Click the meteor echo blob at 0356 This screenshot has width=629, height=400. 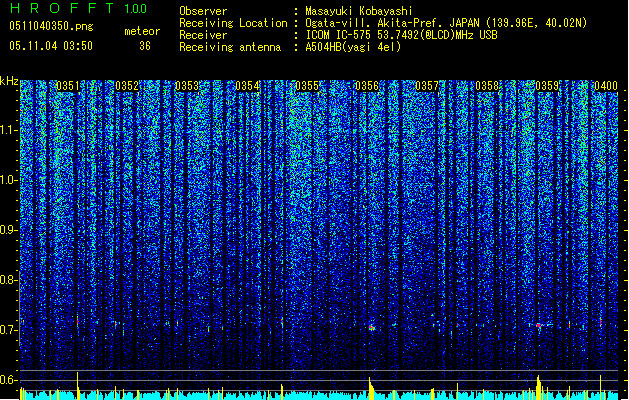[x=371, y=327]
